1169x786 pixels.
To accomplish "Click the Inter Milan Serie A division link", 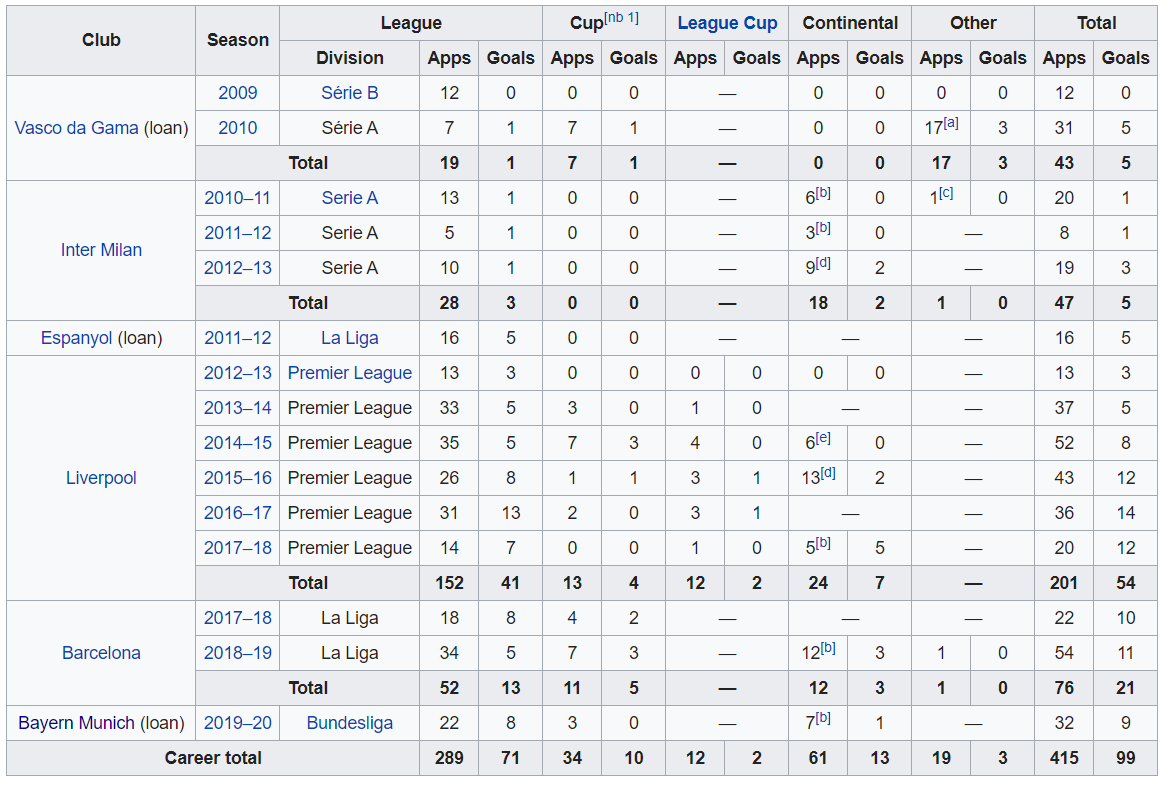I will coord(349,198).
